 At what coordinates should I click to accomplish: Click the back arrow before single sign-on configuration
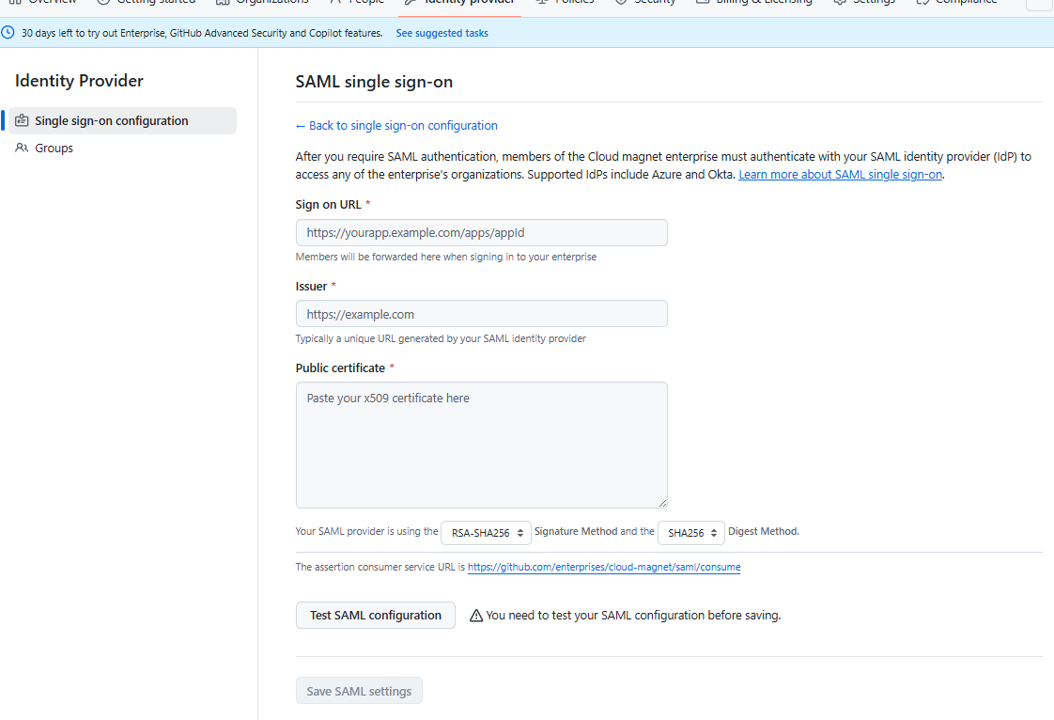click(x=300, y=126)
